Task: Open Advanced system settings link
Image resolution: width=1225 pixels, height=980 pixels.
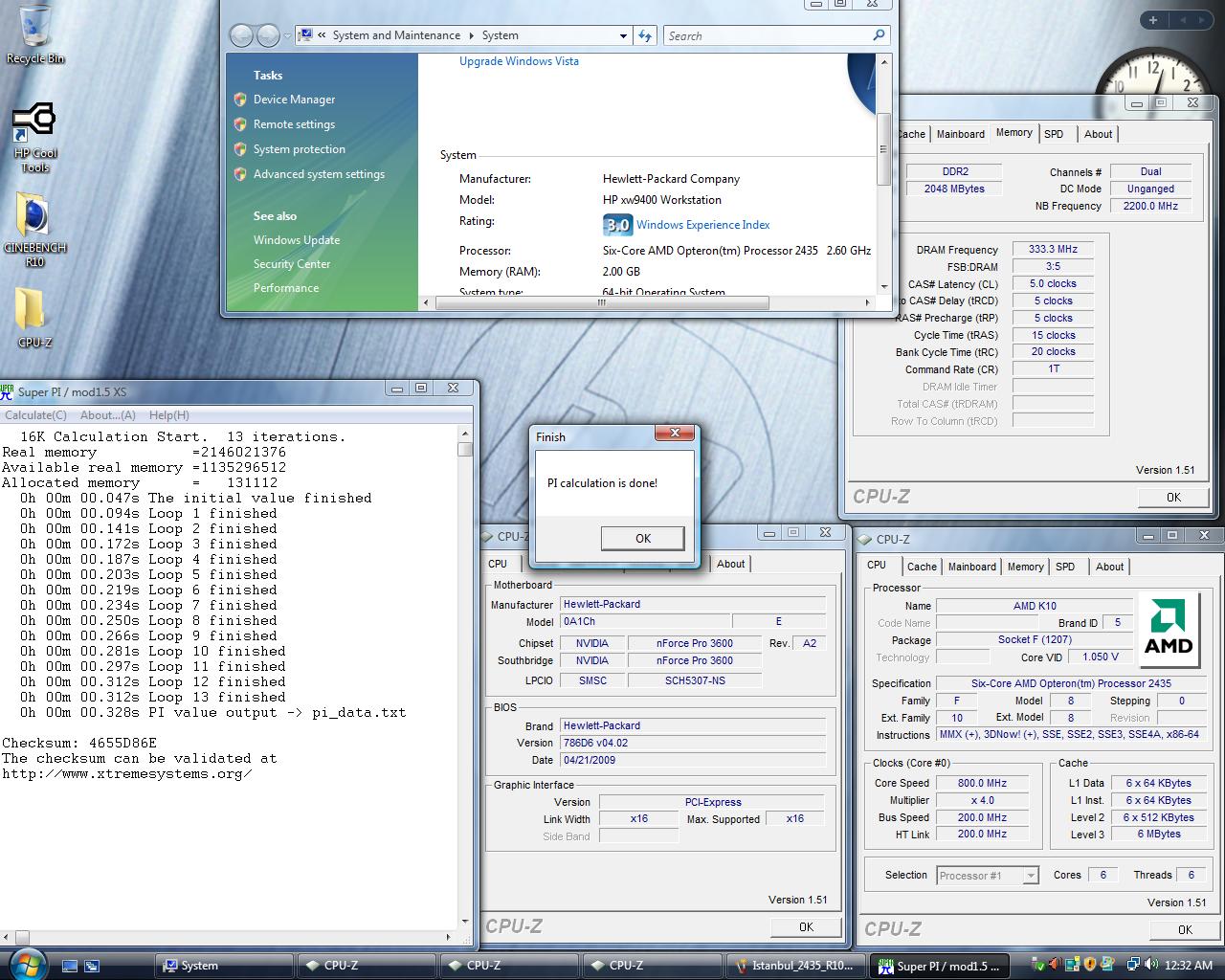Action: (319, 174)
